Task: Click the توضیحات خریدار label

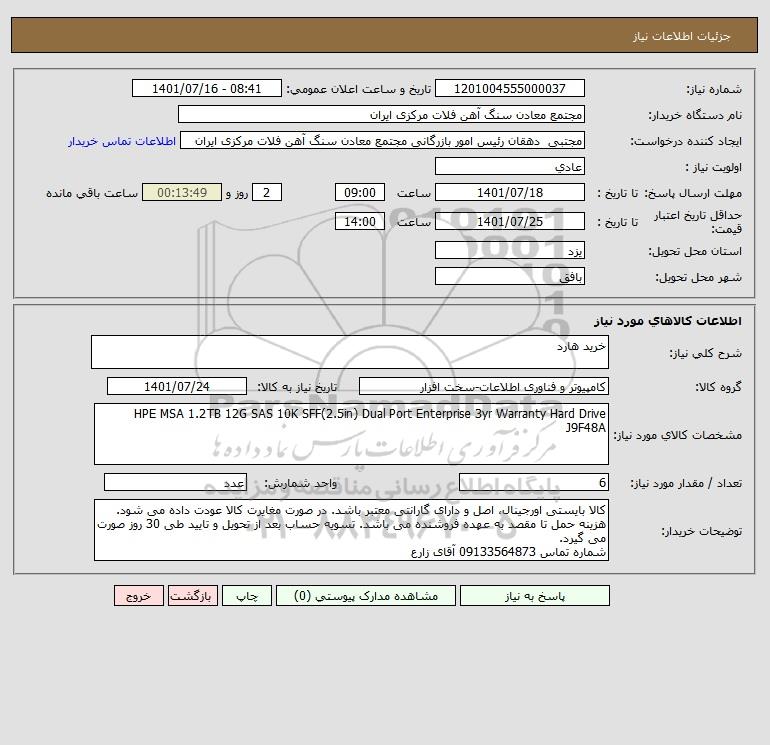Action: click(x=701, y=531)
